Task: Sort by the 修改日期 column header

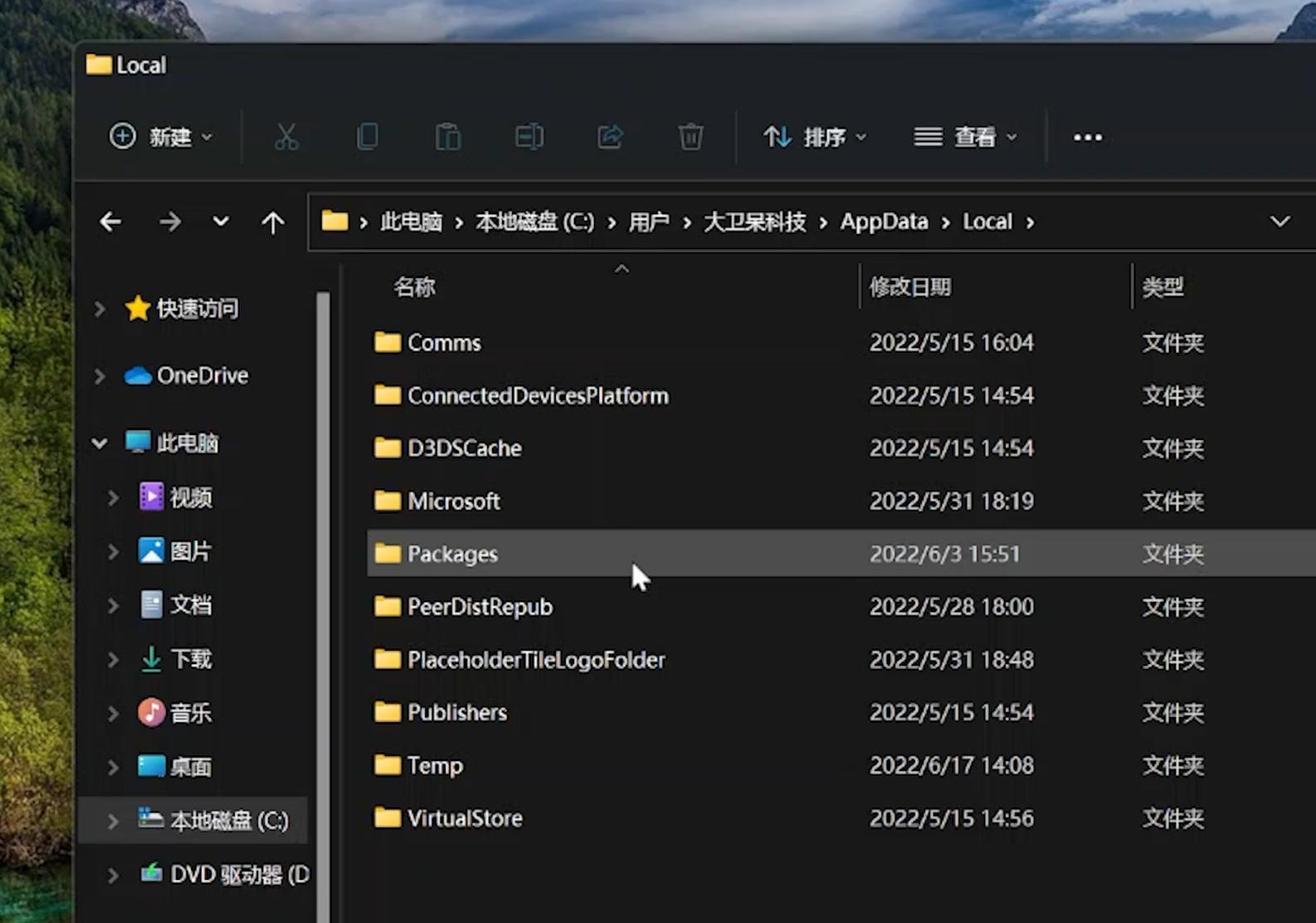Action: click(x=909, y=287)
